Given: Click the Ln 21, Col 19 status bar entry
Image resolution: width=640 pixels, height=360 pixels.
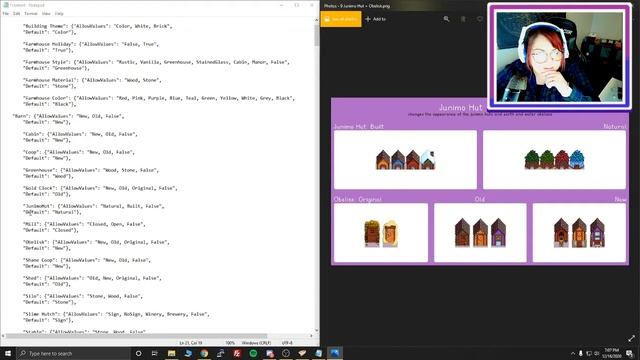Looking at the screenshot, I should pos(191,343).
